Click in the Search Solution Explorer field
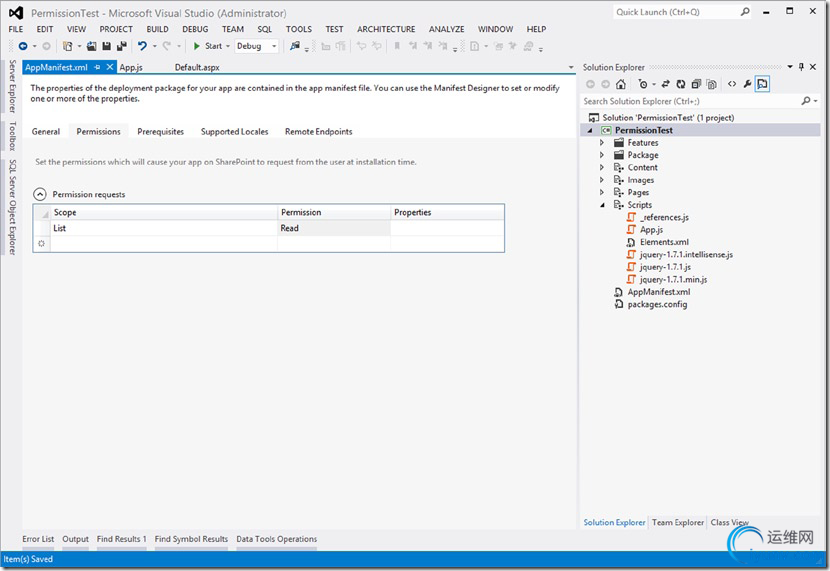 [691, 101]
